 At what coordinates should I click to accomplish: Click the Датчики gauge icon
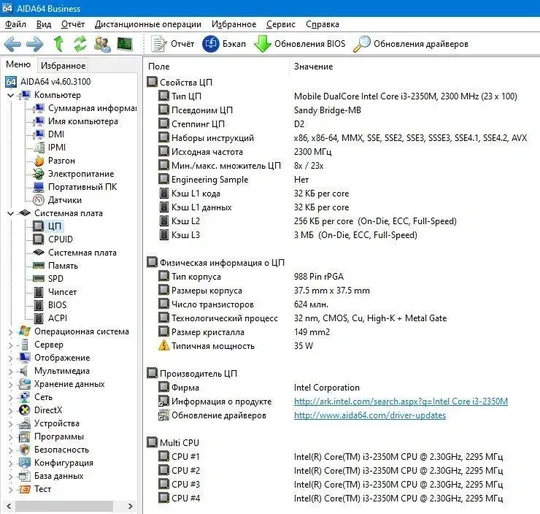click(x=39, y=200)
